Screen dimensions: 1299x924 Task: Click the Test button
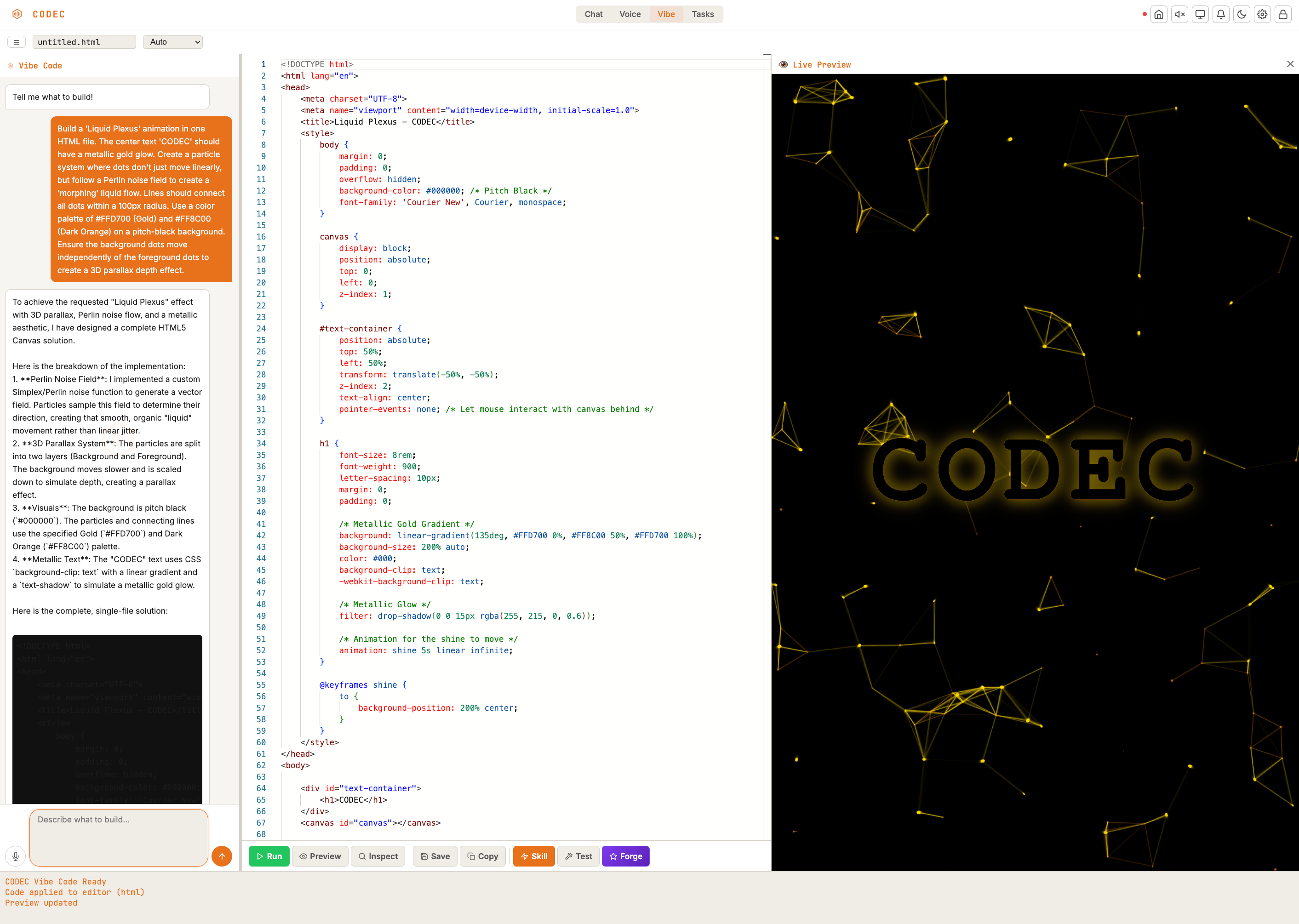[x=578, y=856]
